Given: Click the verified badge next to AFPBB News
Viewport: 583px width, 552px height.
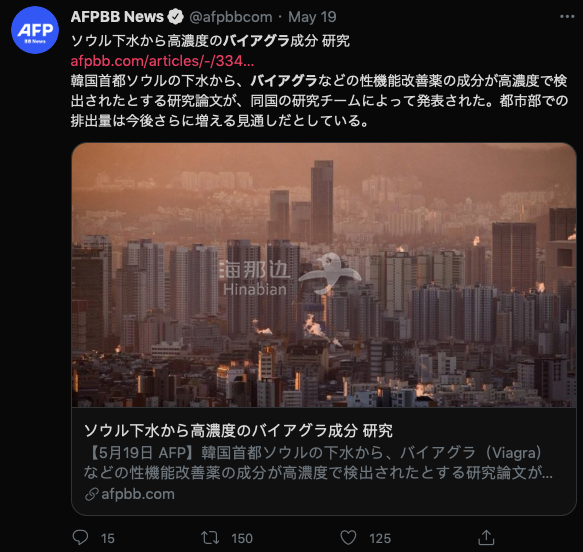Looking at the screenshot, I should [175, 17].
